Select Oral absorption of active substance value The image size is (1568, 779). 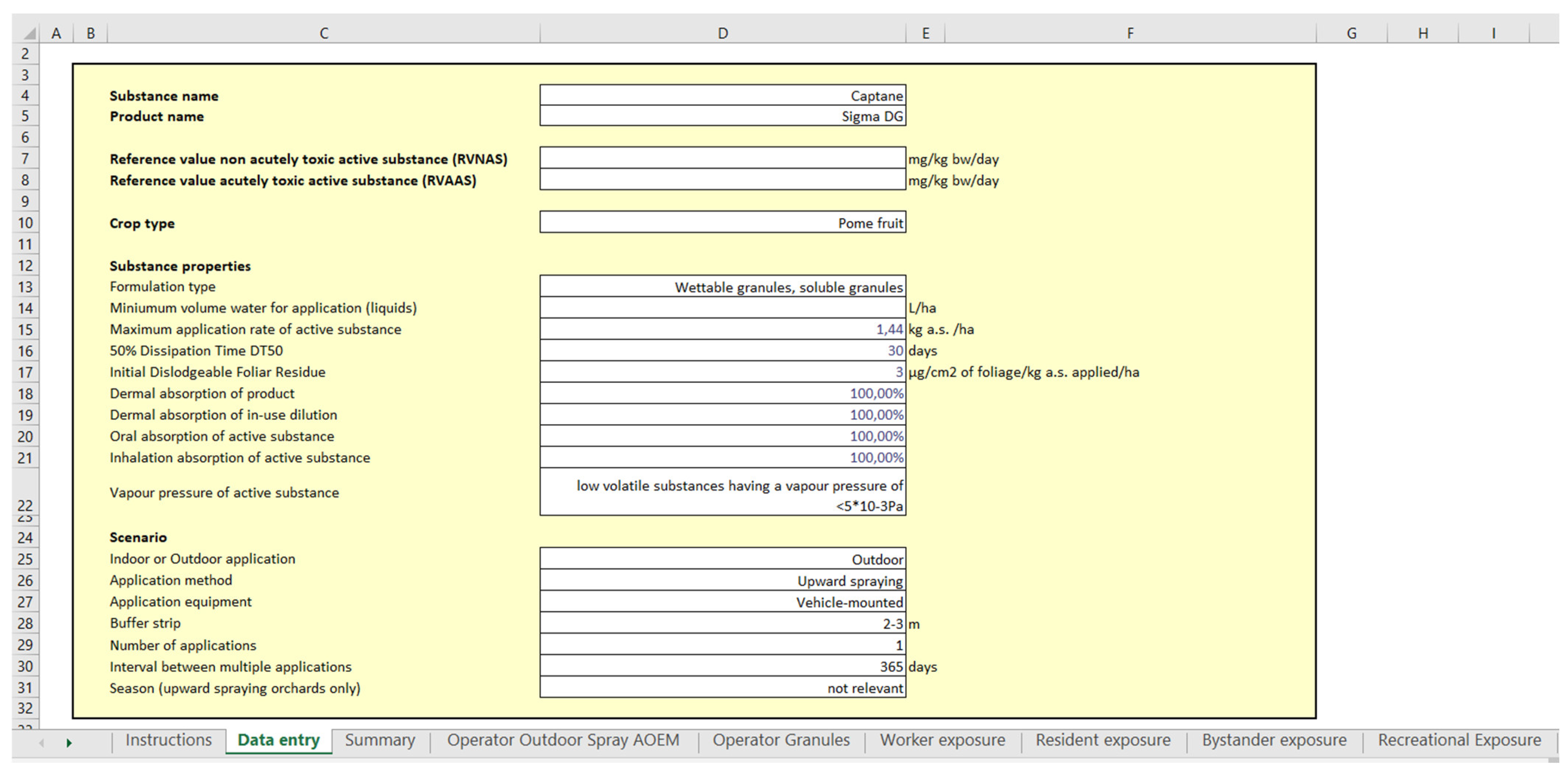tap(723, 436)
